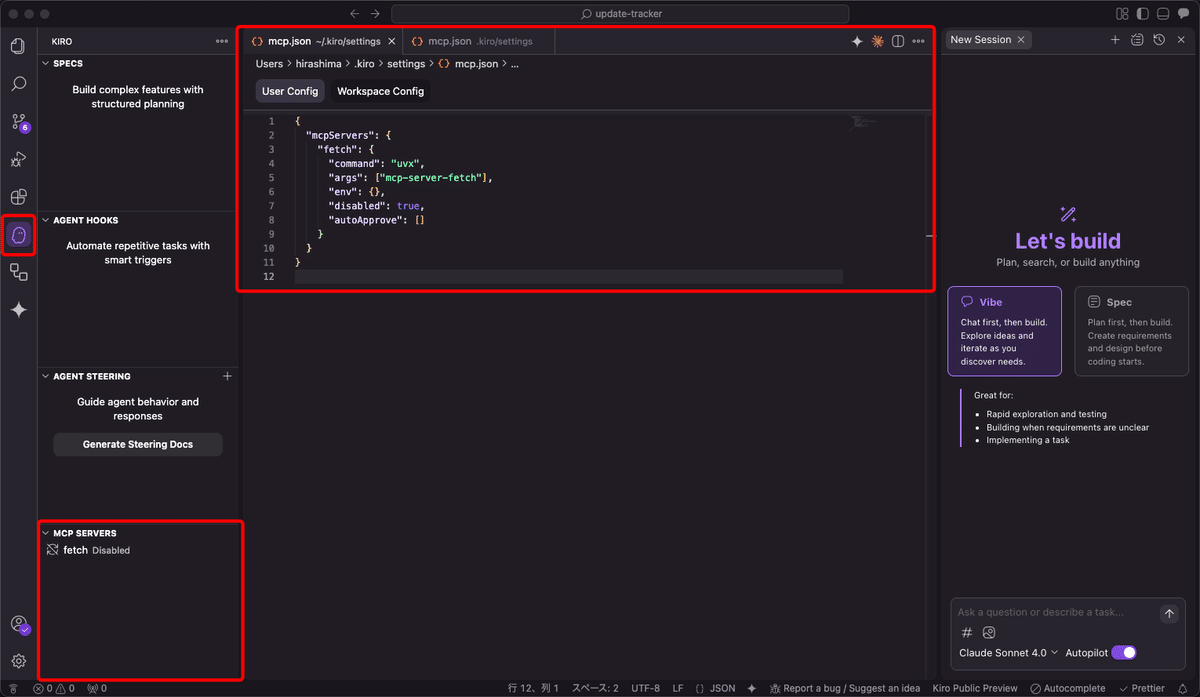The height and width of the screenshot is (697, 1200).
Task: Click the attach image icon in chat input
Action: [989, 632]
